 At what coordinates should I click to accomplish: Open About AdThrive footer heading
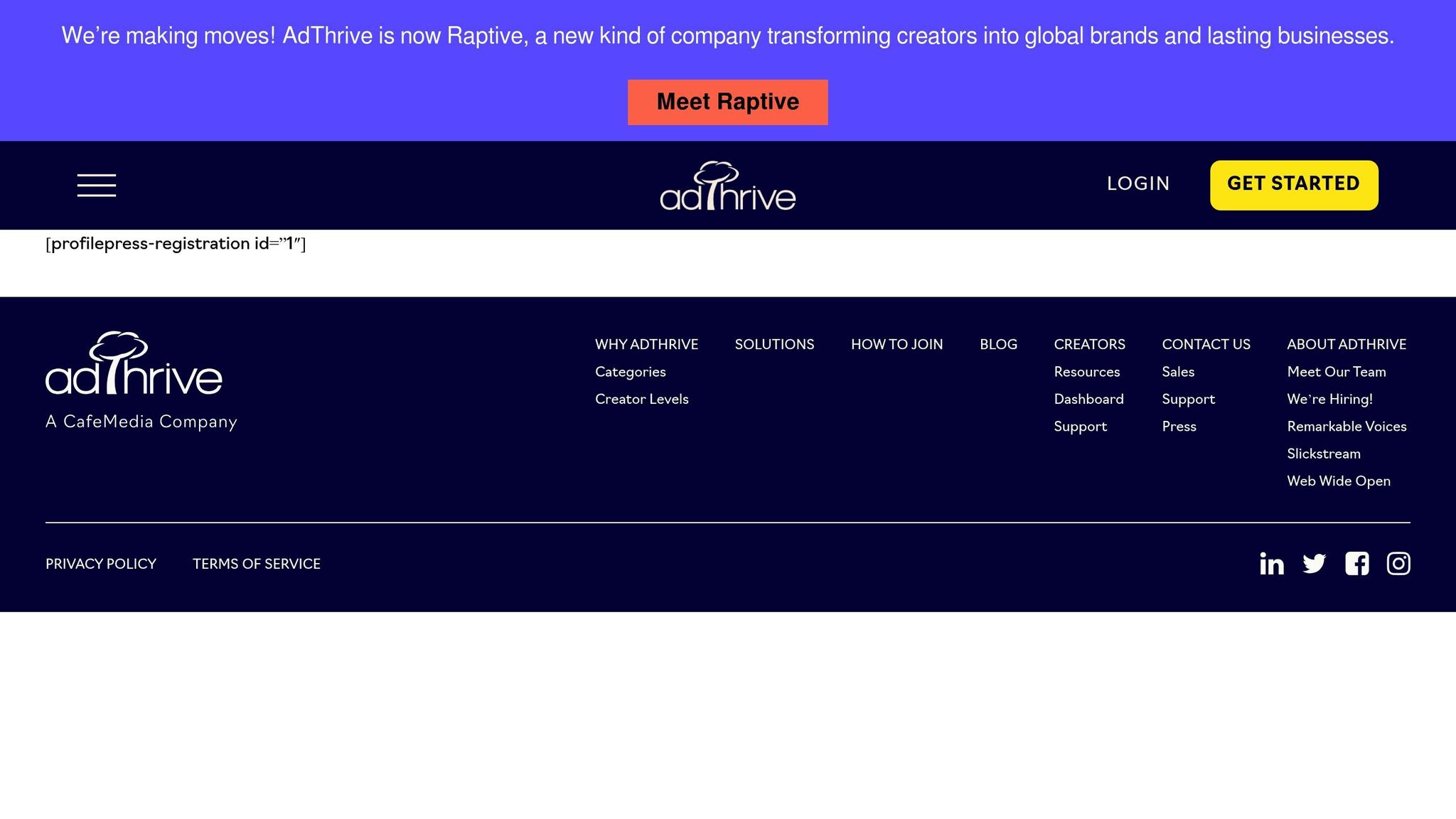tap(1347, 345)
